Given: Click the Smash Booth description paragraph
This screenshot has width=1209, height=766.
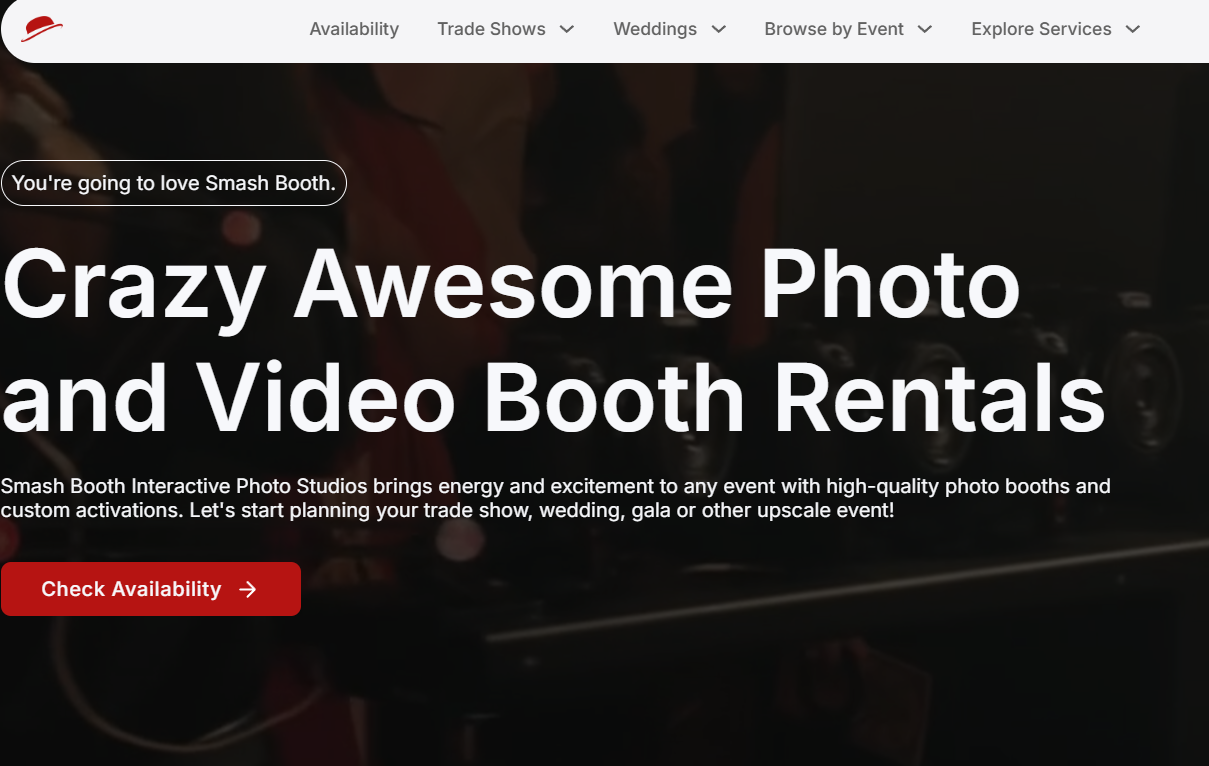Looking at the screenshot, I should point(555,498).
